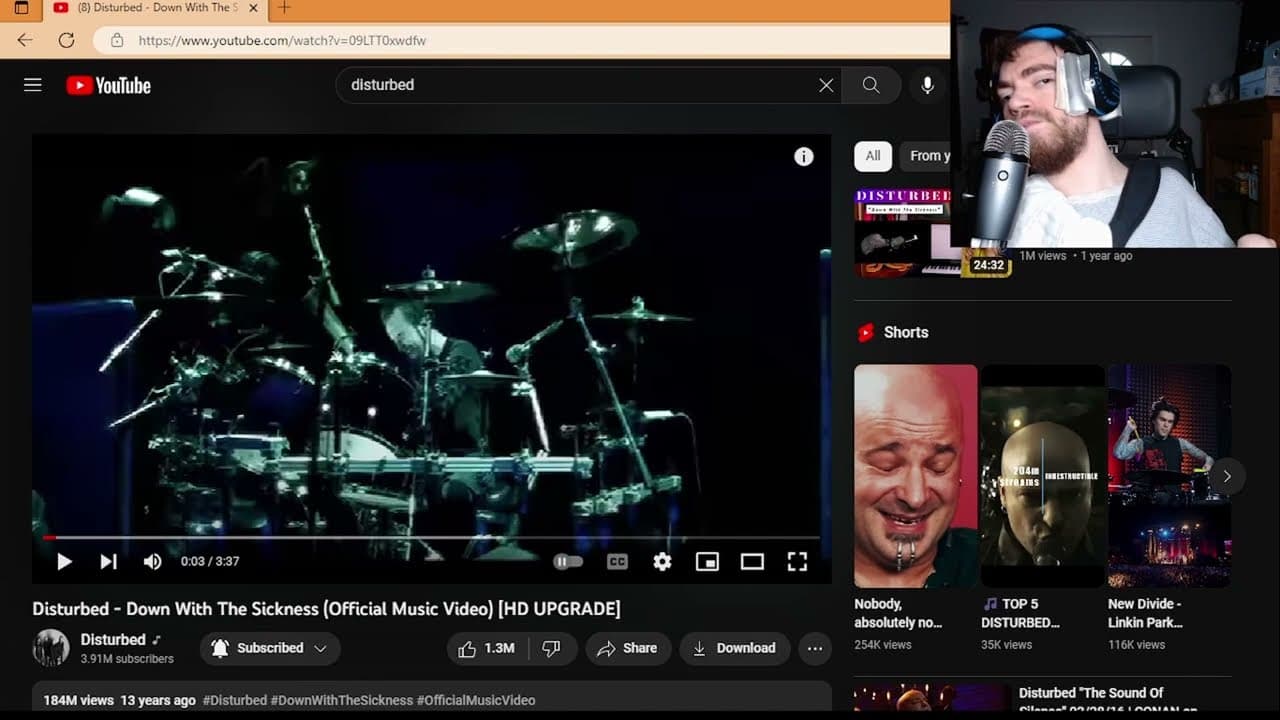Open the New Divide - Linkin Park short
The image size is (1280, 720).
pos(1170,476)
